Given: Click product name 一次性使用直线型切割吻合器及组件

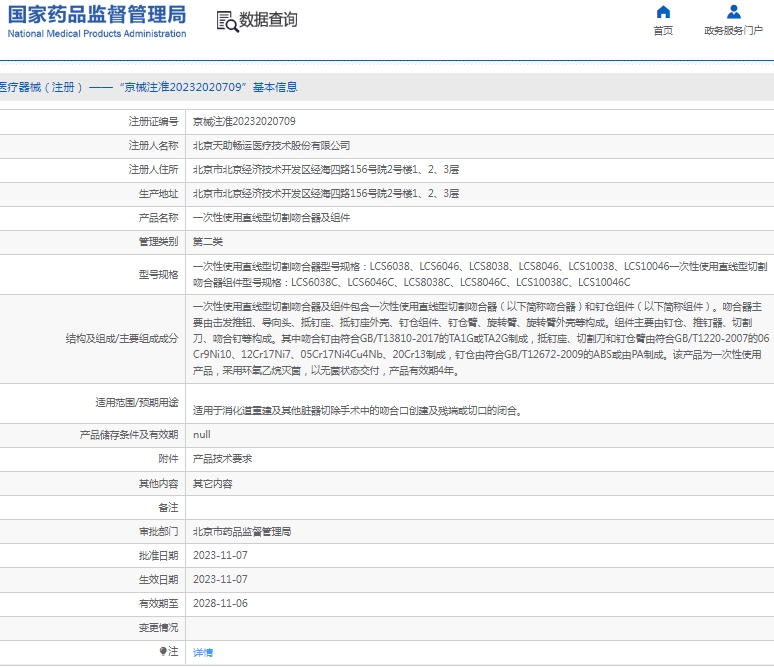Looking at the screenshot, I should pos(271,218).
